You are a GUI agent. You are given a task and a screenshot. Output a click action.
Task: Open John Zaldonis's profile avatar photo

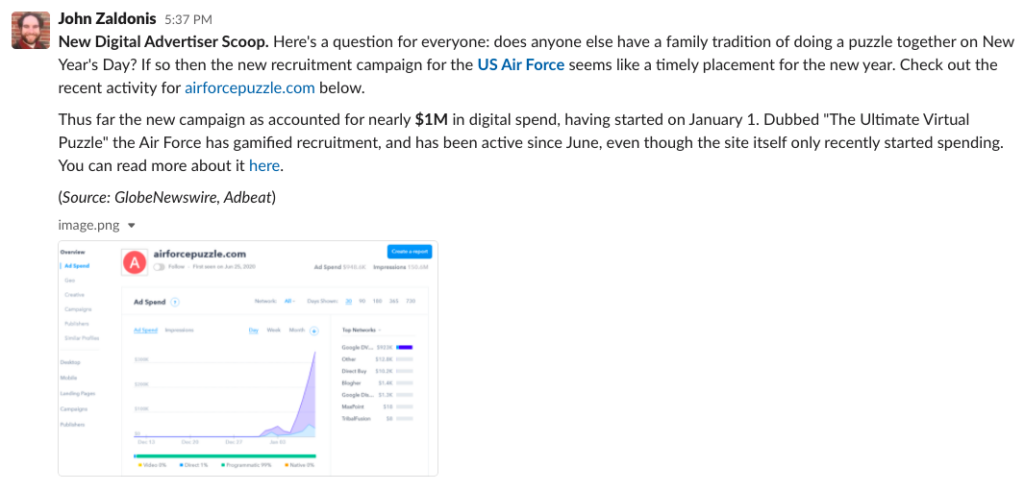(31, 30)
